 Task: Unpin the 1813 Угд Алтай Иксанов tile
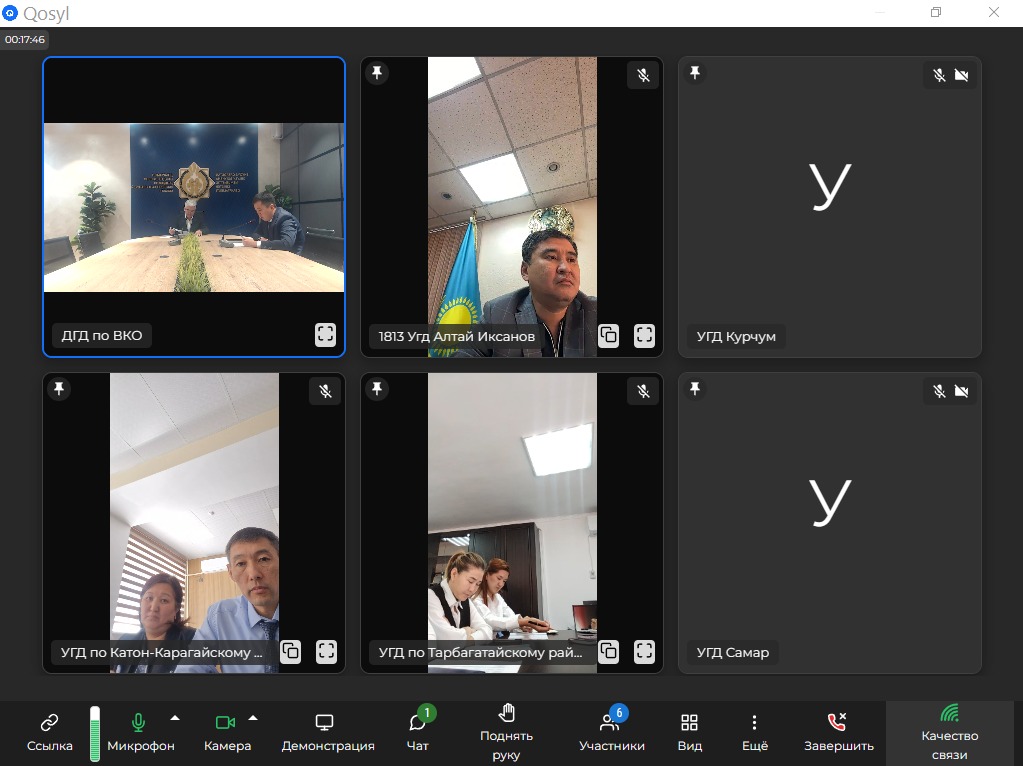[377, 72]
